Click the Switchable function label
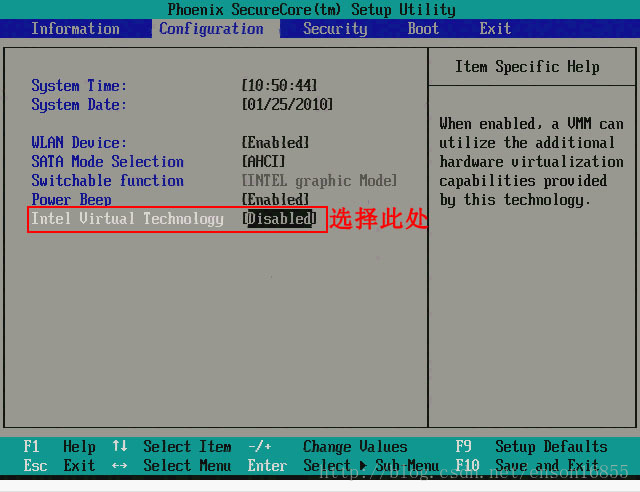Screen dimensions: 640x492 click(107, 180)
